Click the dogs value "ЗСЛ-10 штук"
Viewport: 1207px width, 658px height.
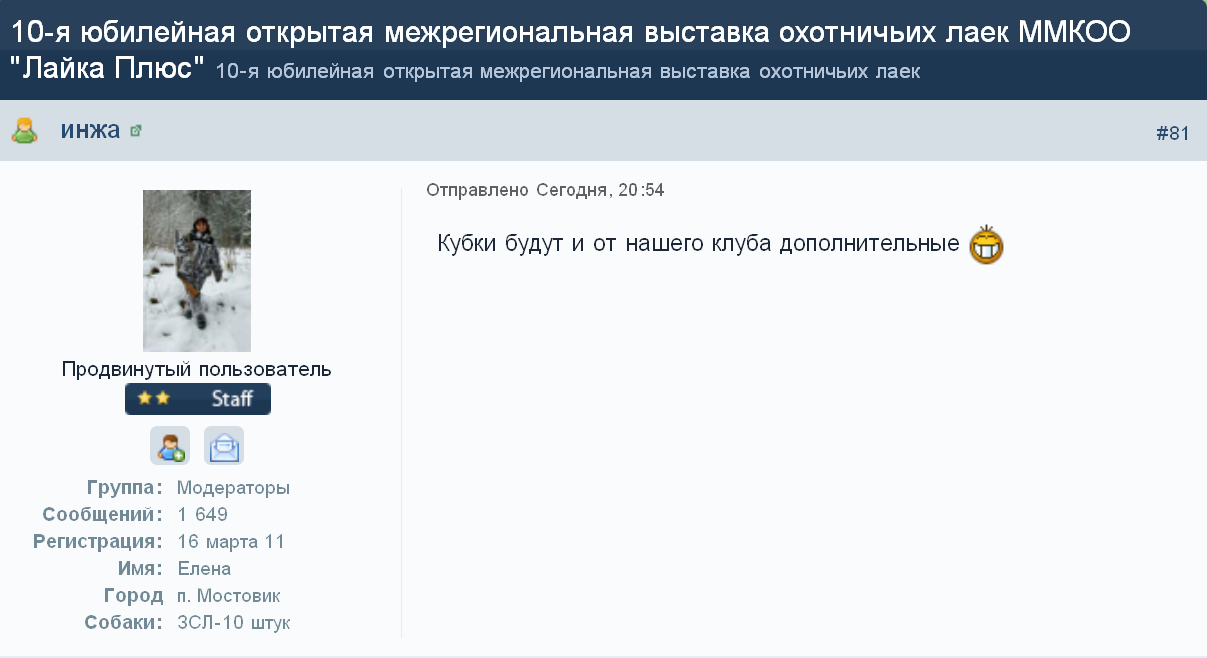(x=234, y=623)
